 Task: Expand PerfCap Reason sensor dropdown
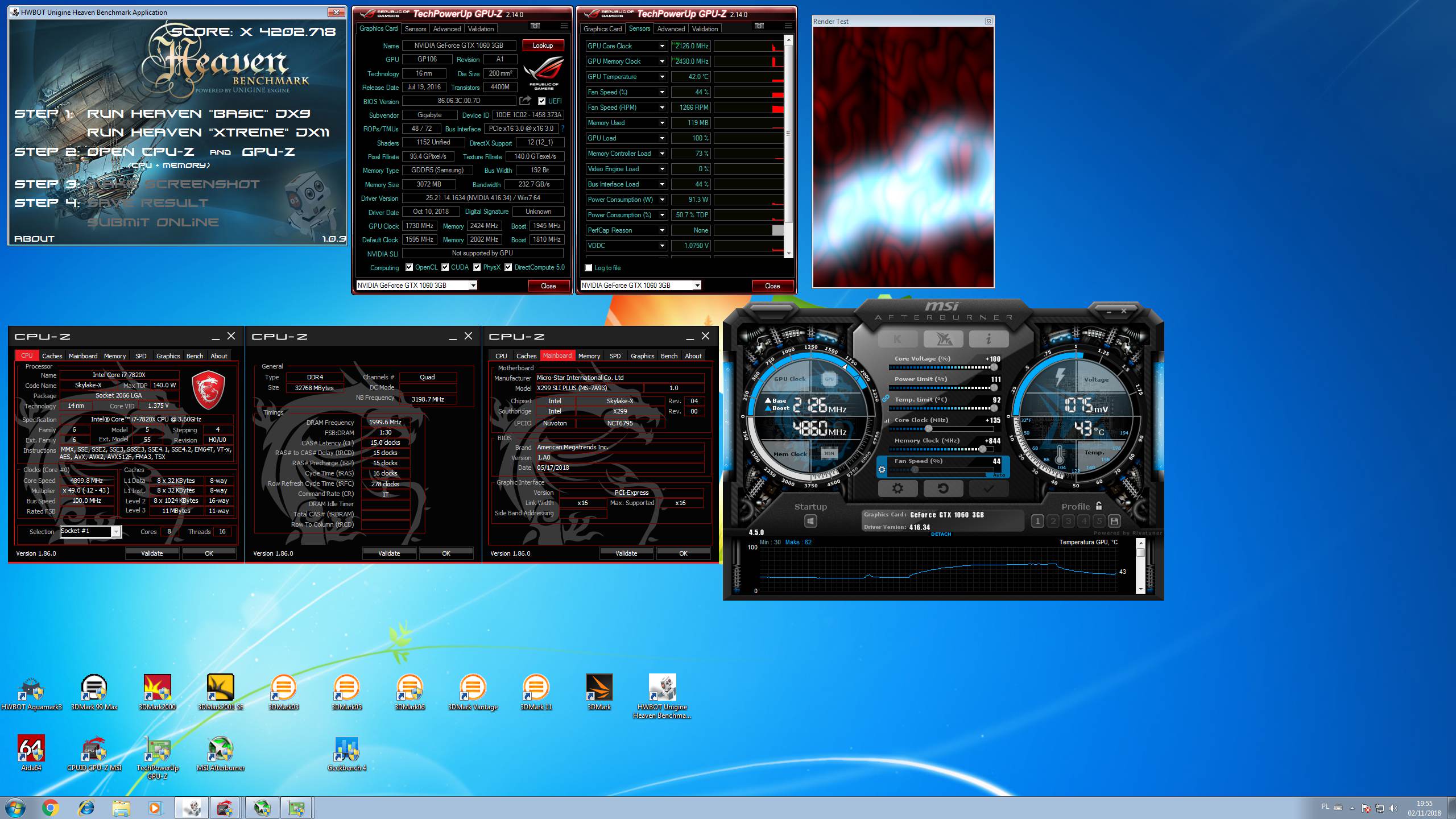point(662,230)
